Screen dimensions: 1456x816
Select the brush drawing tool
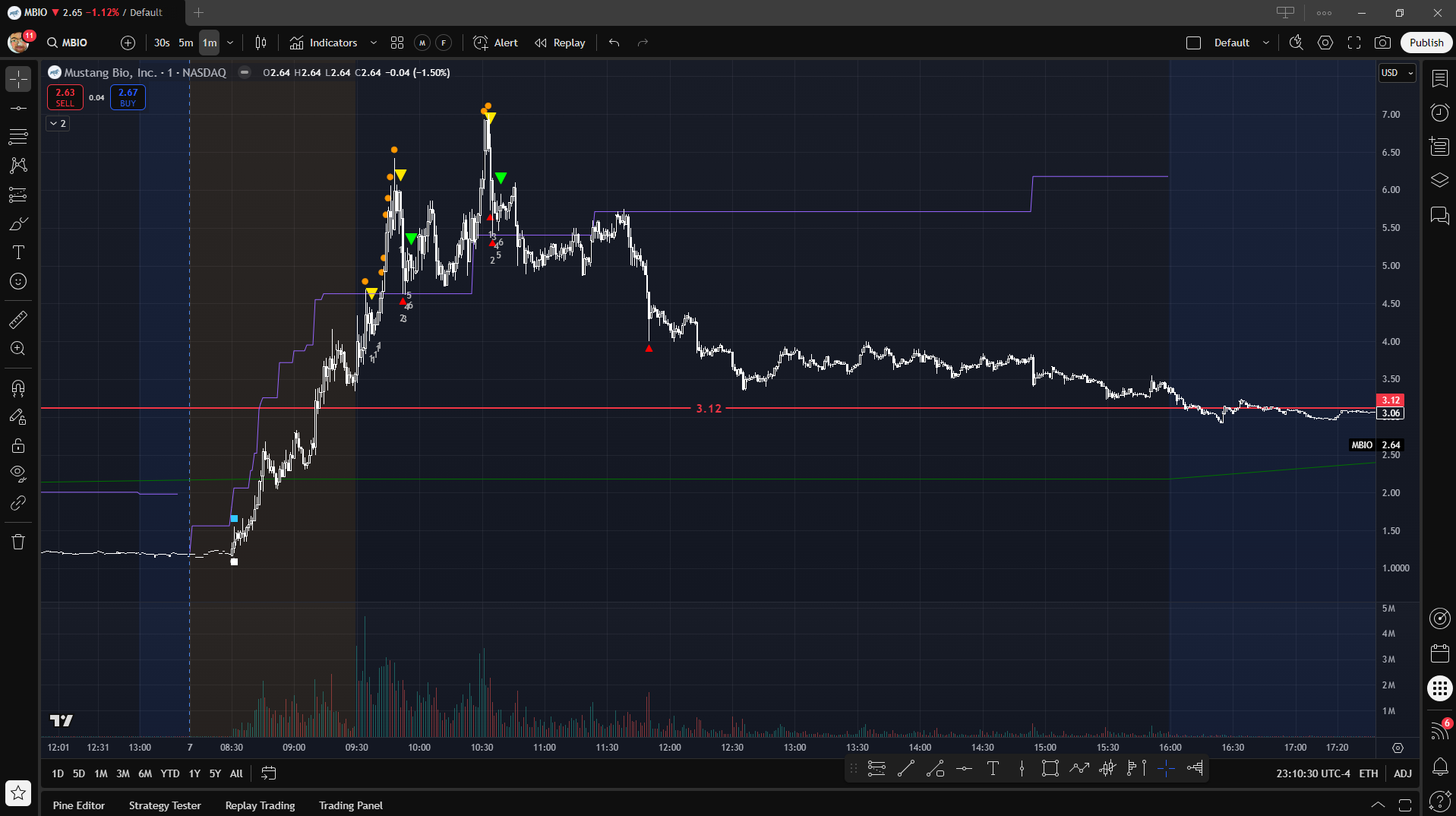click(18, 224)
